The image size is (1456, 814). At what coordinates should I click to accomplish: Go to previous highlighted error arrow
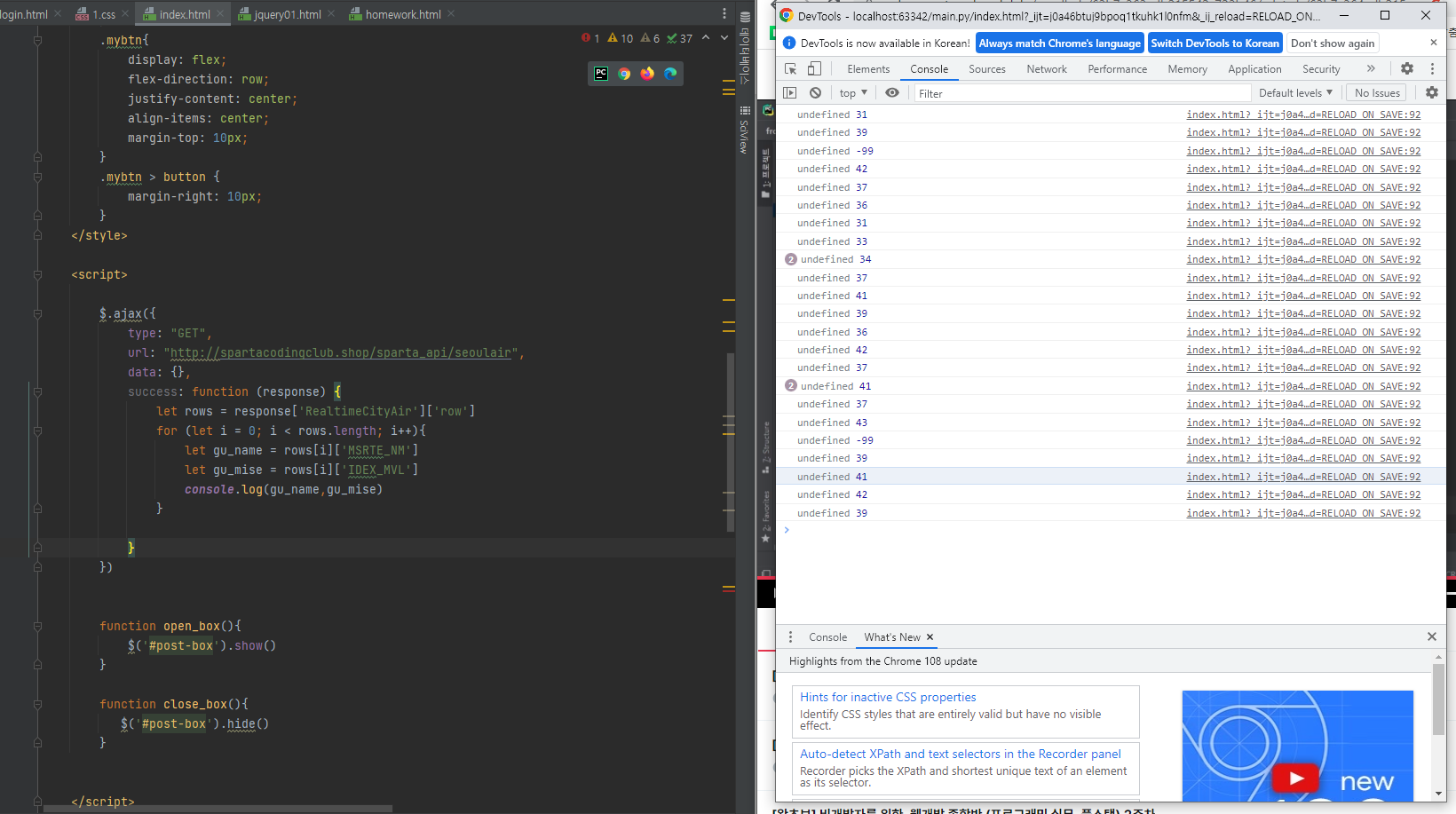[x=706, y=37]
